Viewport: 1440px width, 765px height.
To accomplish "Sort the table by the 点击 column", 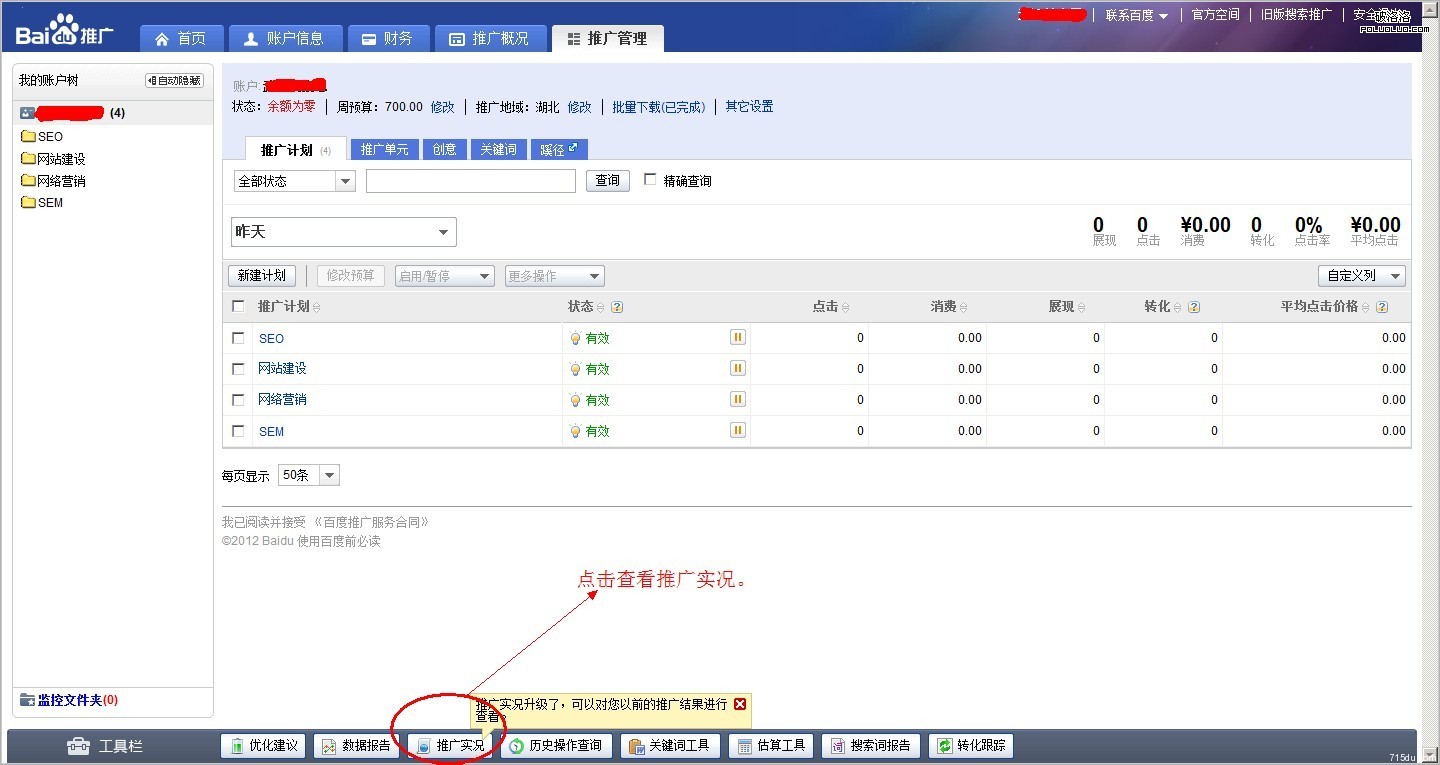I will (831, 307).
